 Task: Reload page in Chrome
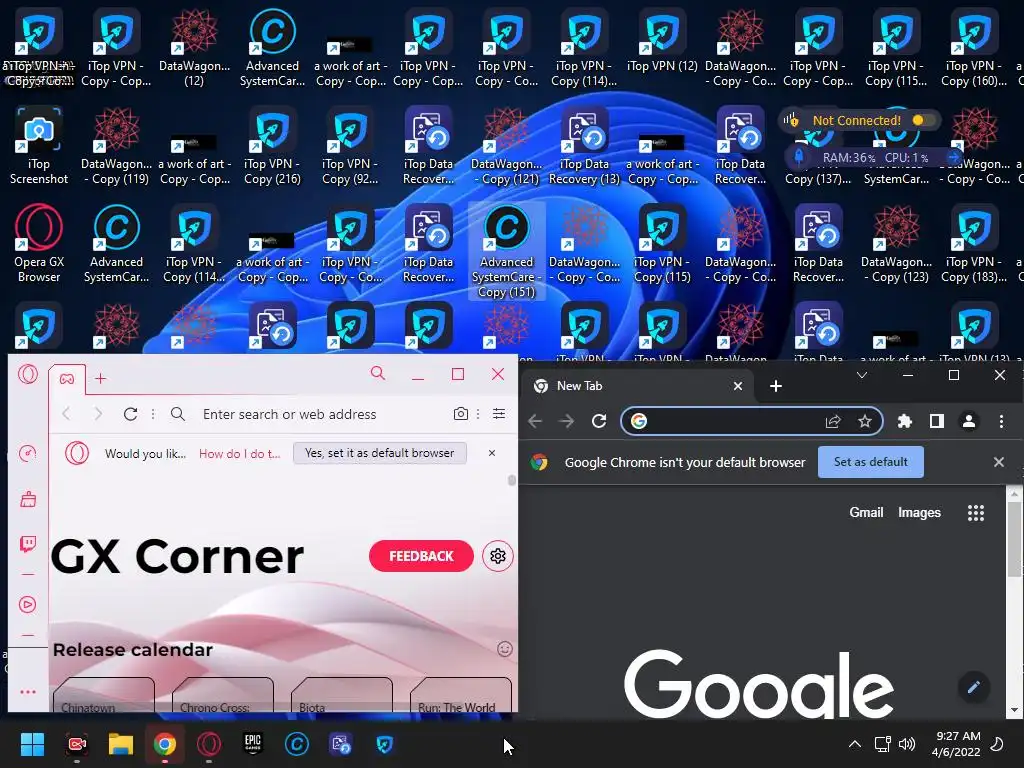pyautogui.click(x=599, y=421)
